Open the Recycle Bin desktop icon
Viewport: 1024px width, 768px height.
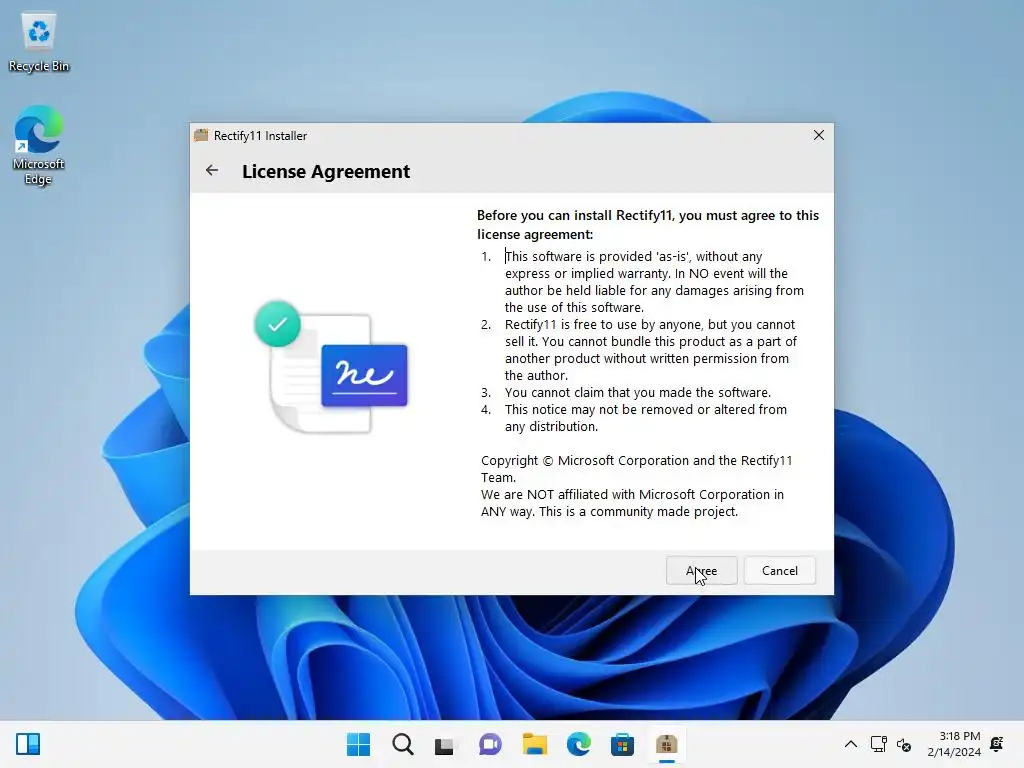(x=39, y=42)
